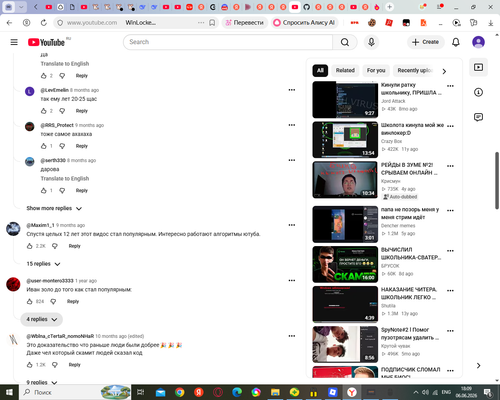This screenshot has height=400, width=500.
Task: Open options menu for @Maxim1_1 comment
Action: (x=292, y=225)
